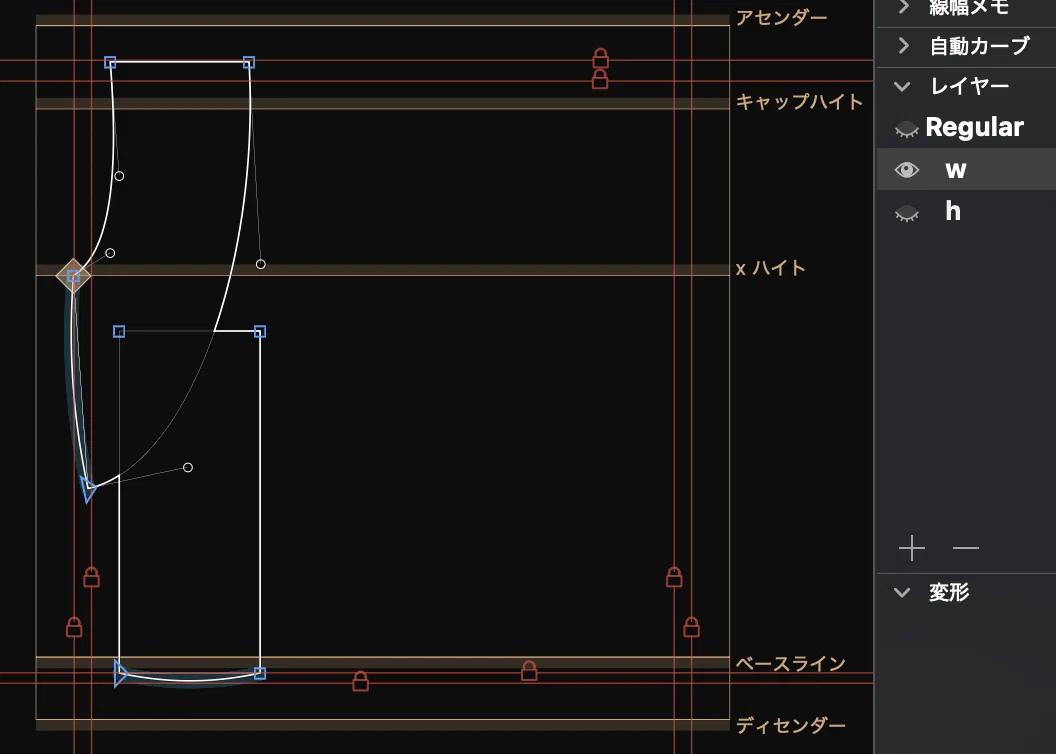Add a new layer with the plus button
The height and width of the screenshot is (754, 1056).
pos(912,548)
